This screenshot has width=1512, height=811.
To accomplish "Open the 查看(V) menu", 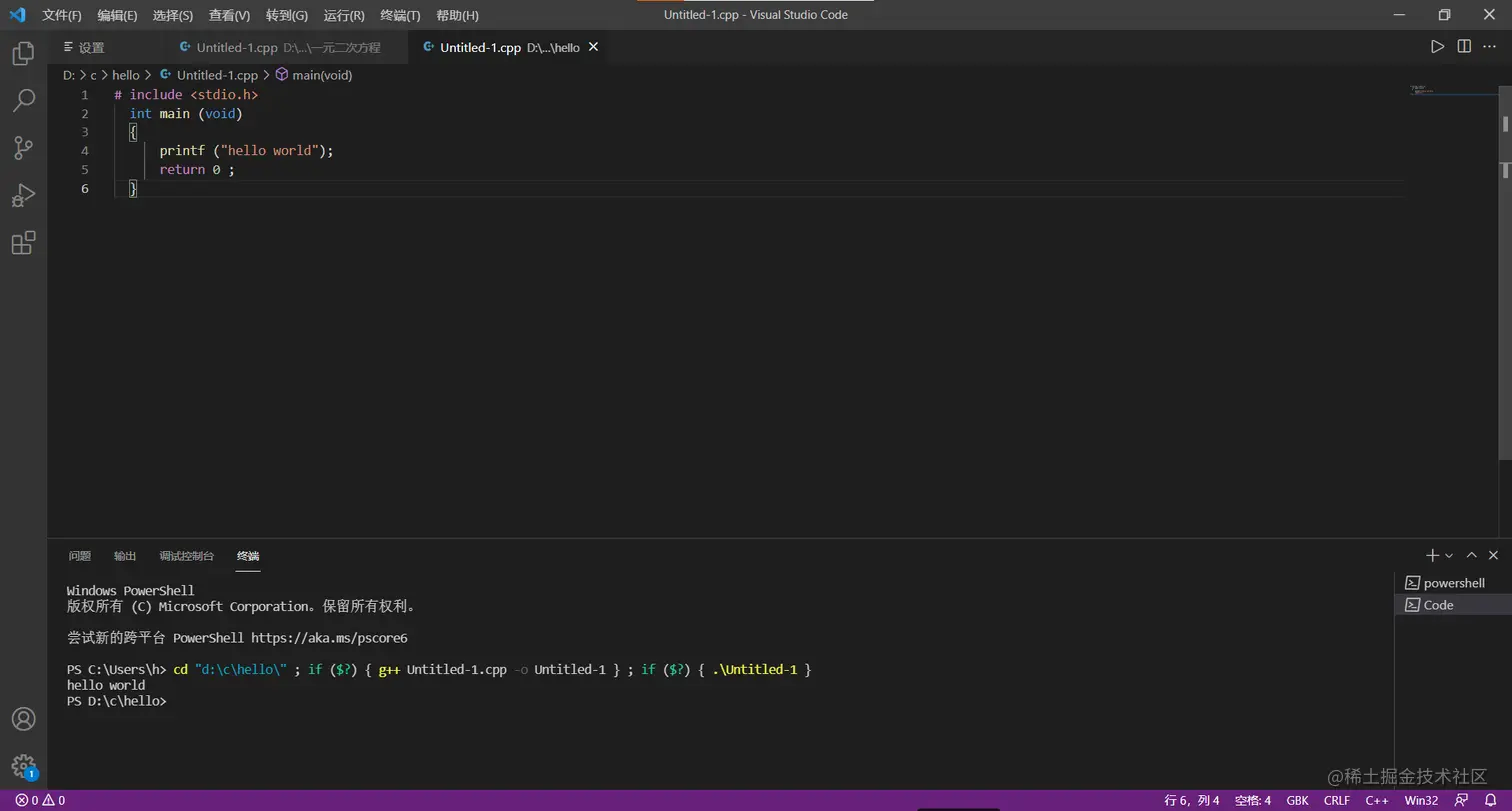I will click(x=229, y=15).
